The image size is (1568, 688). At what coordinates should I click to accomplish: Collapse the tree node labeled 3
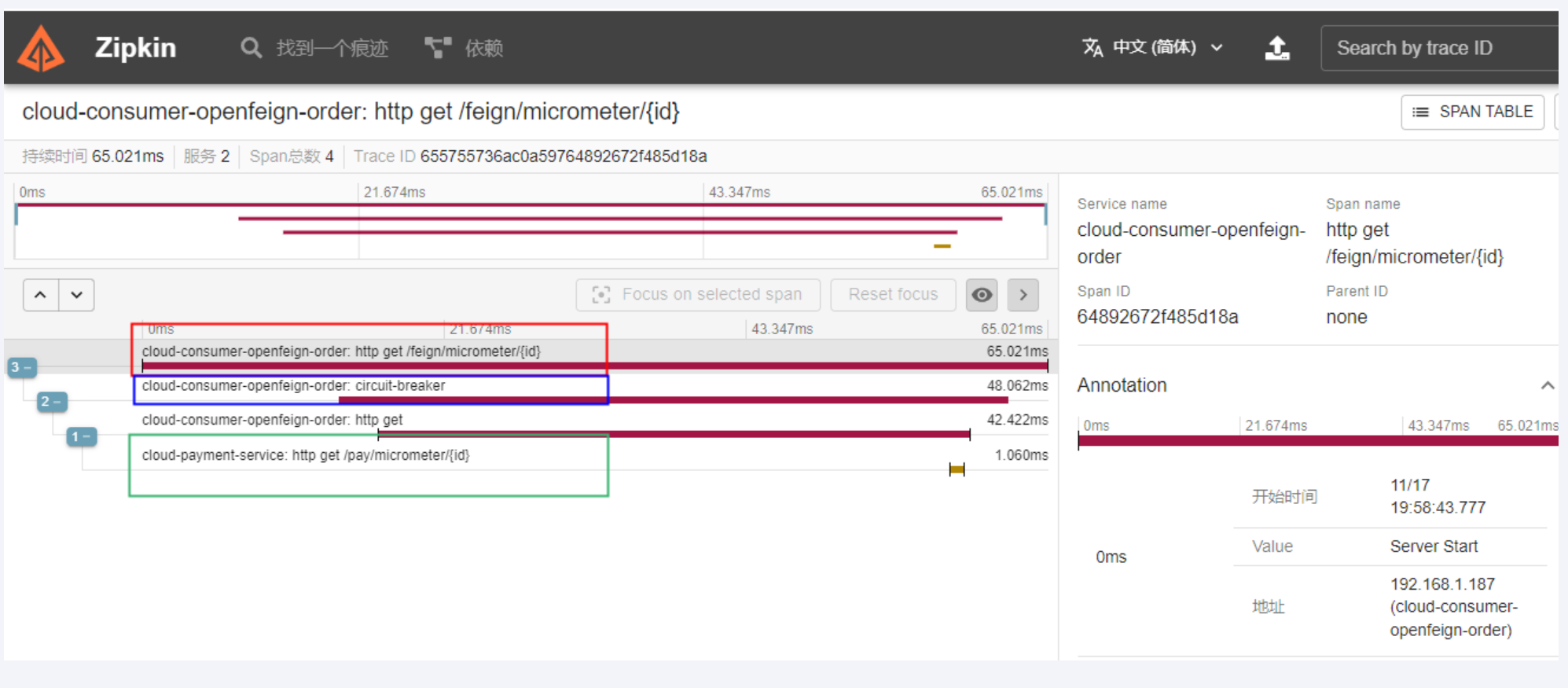coord(22,367)
